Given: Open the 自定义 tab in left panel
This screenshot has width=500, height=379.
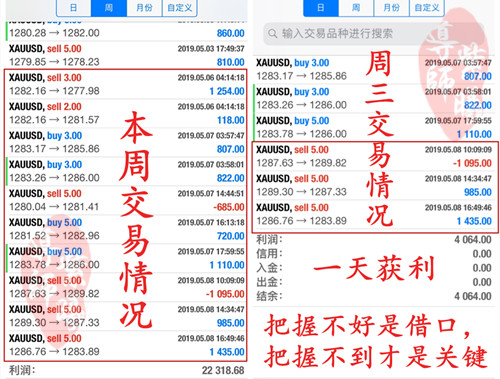Looking at the screenshot, I should pyautogui.click(x=180, y=7).
